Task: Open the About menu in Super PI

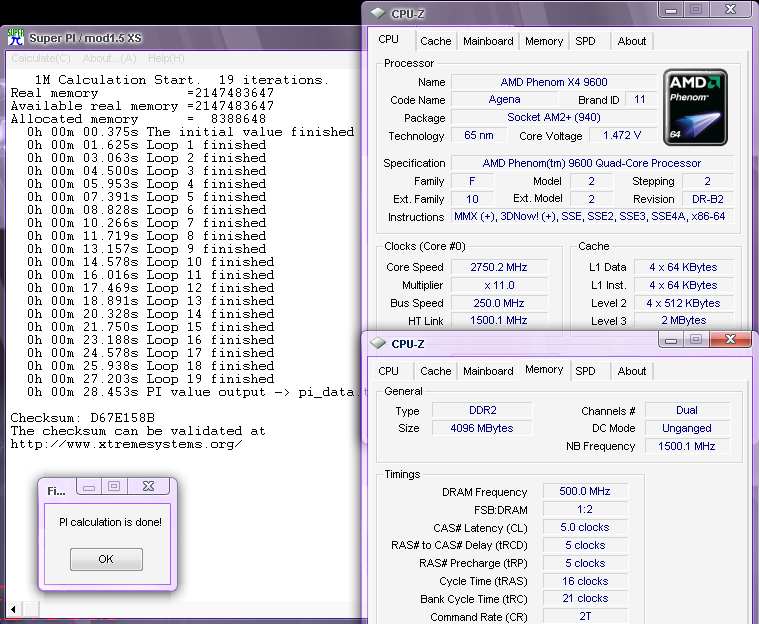Action: click(109, 59)
